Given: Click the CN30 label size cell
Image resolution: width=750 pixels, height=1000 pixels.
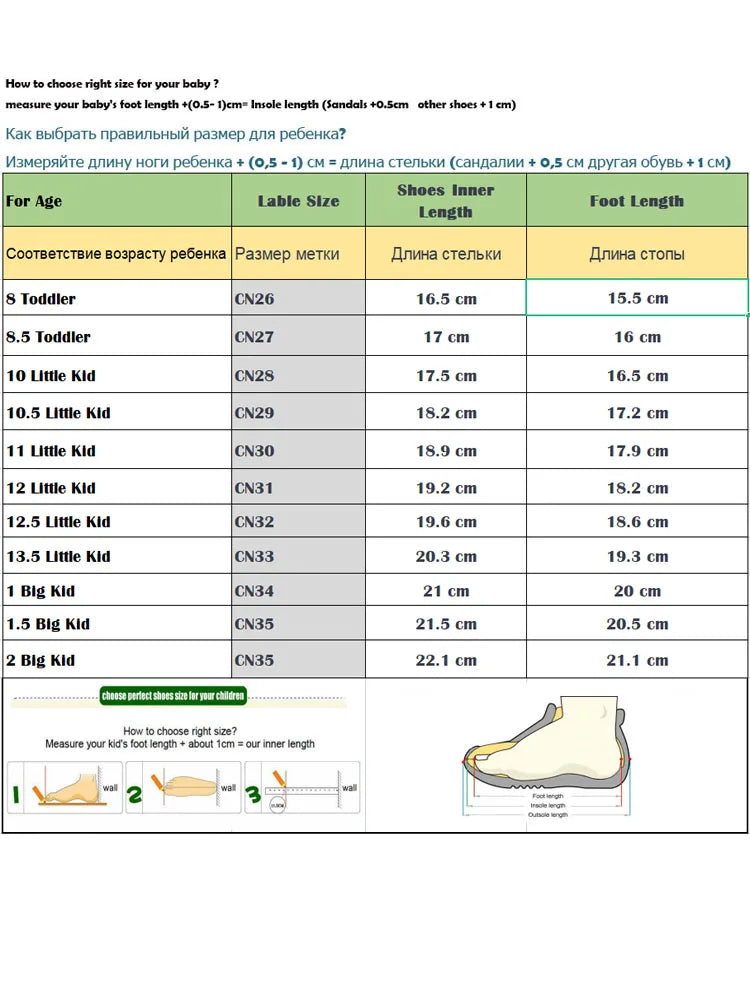Looking at the screenshot, I should 298,450.
